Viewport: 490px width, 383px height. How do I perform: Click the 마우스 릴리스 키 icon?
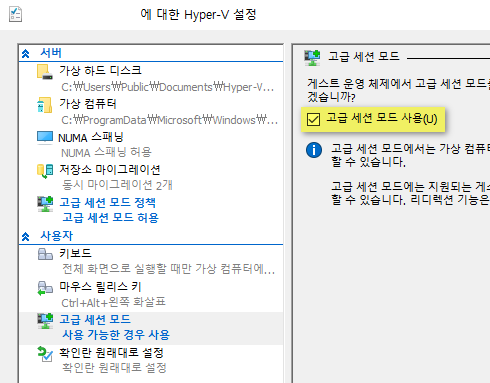(45, 288)
